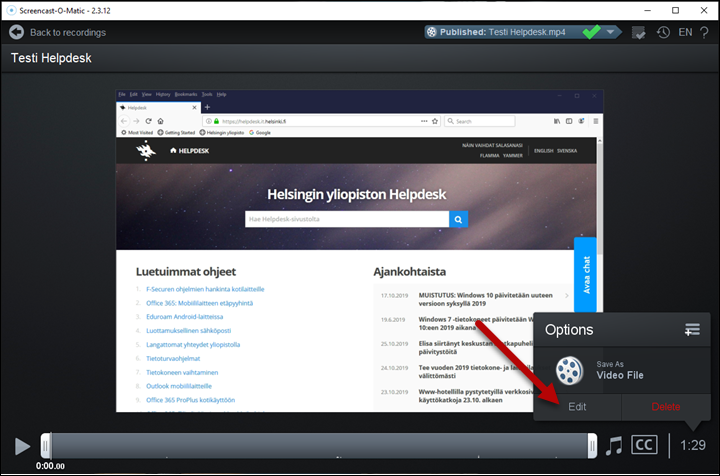This screenshot has height=476, width=720.
Task: Click the HELPDESK home link in preview
Action: coord(190,151)
